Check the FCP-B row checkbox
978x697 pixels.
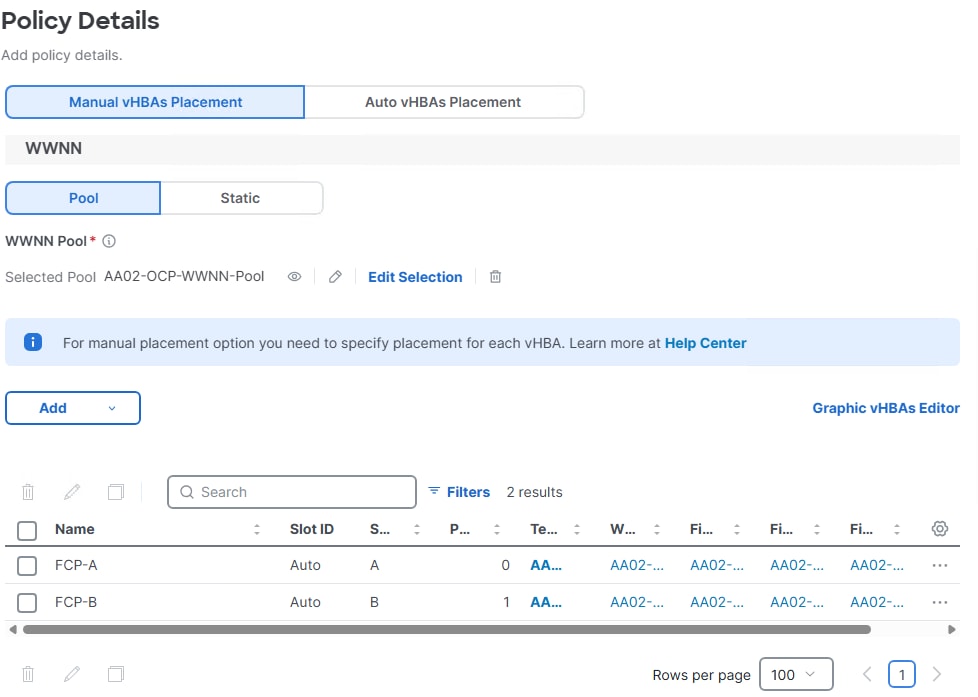[x=27, y=603]
